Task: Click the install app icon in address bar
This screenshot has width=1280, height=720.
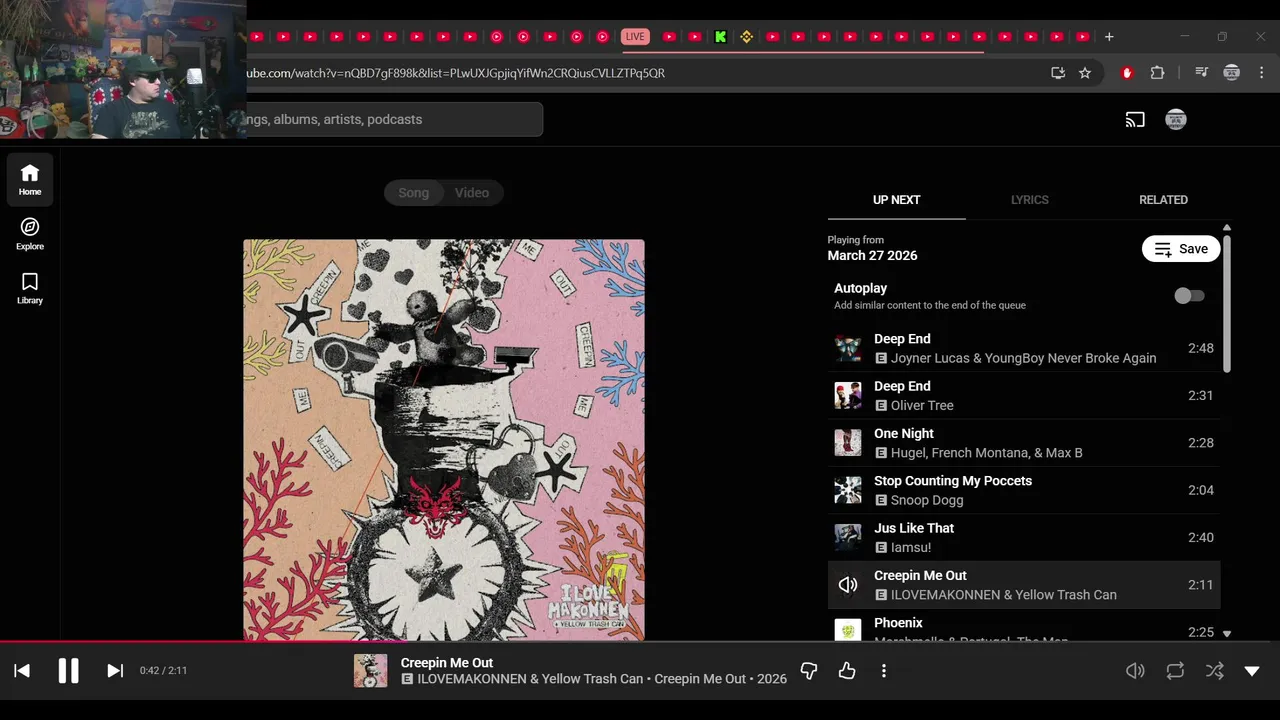Action: (1058, 73)
